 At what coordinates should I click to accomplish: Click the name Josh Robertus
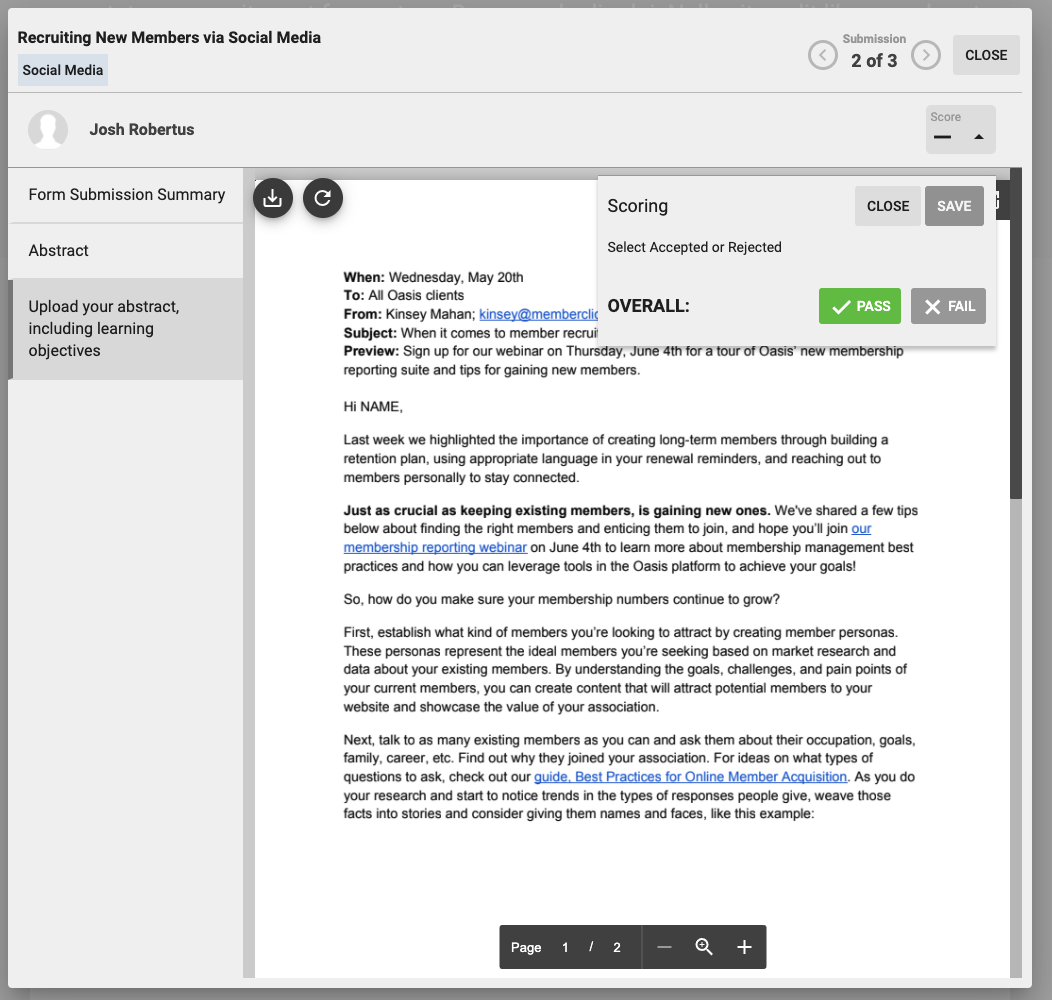coord(142,130)
